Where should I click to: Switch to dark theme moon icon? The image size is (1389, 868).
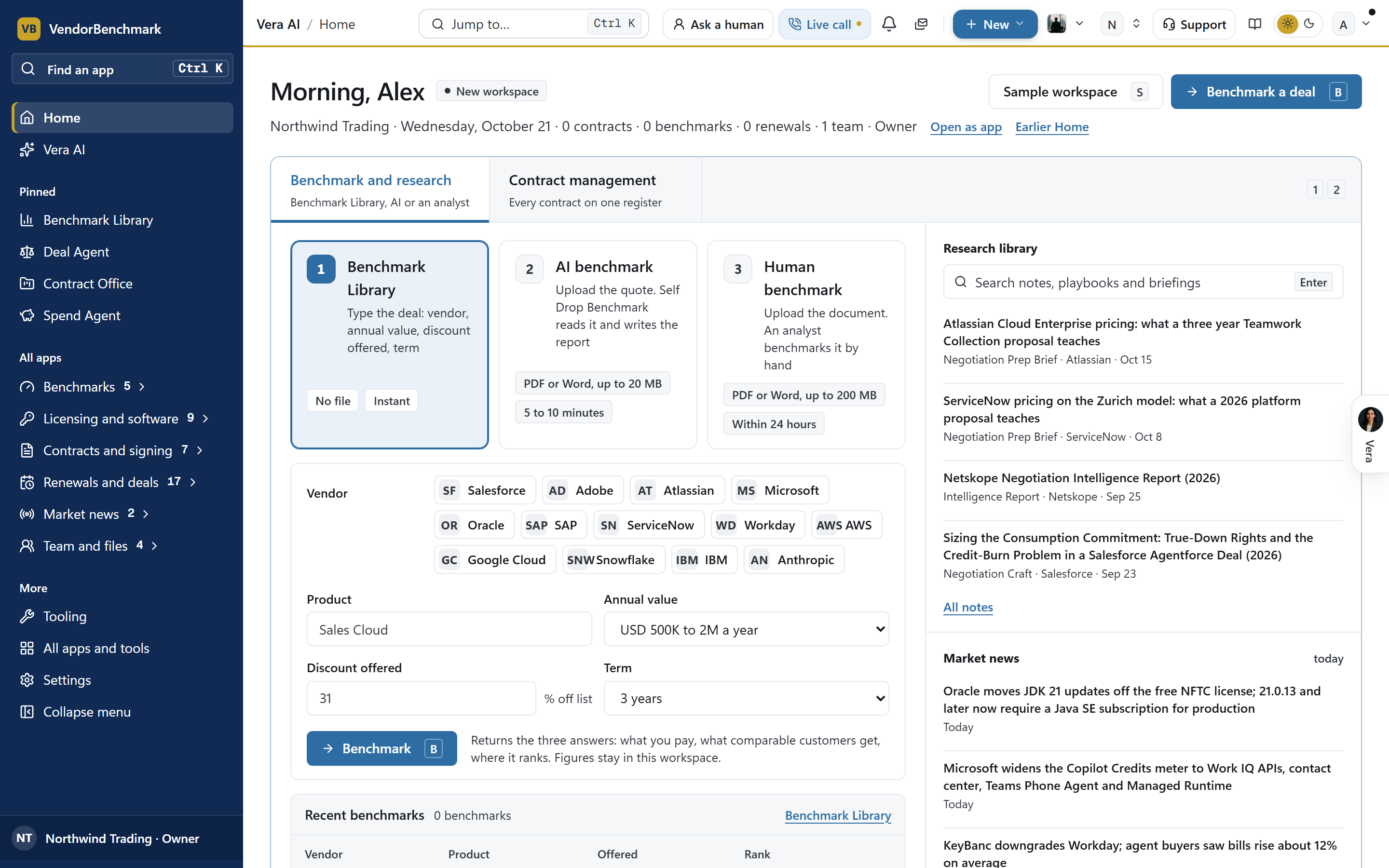tap(1309, 24)
